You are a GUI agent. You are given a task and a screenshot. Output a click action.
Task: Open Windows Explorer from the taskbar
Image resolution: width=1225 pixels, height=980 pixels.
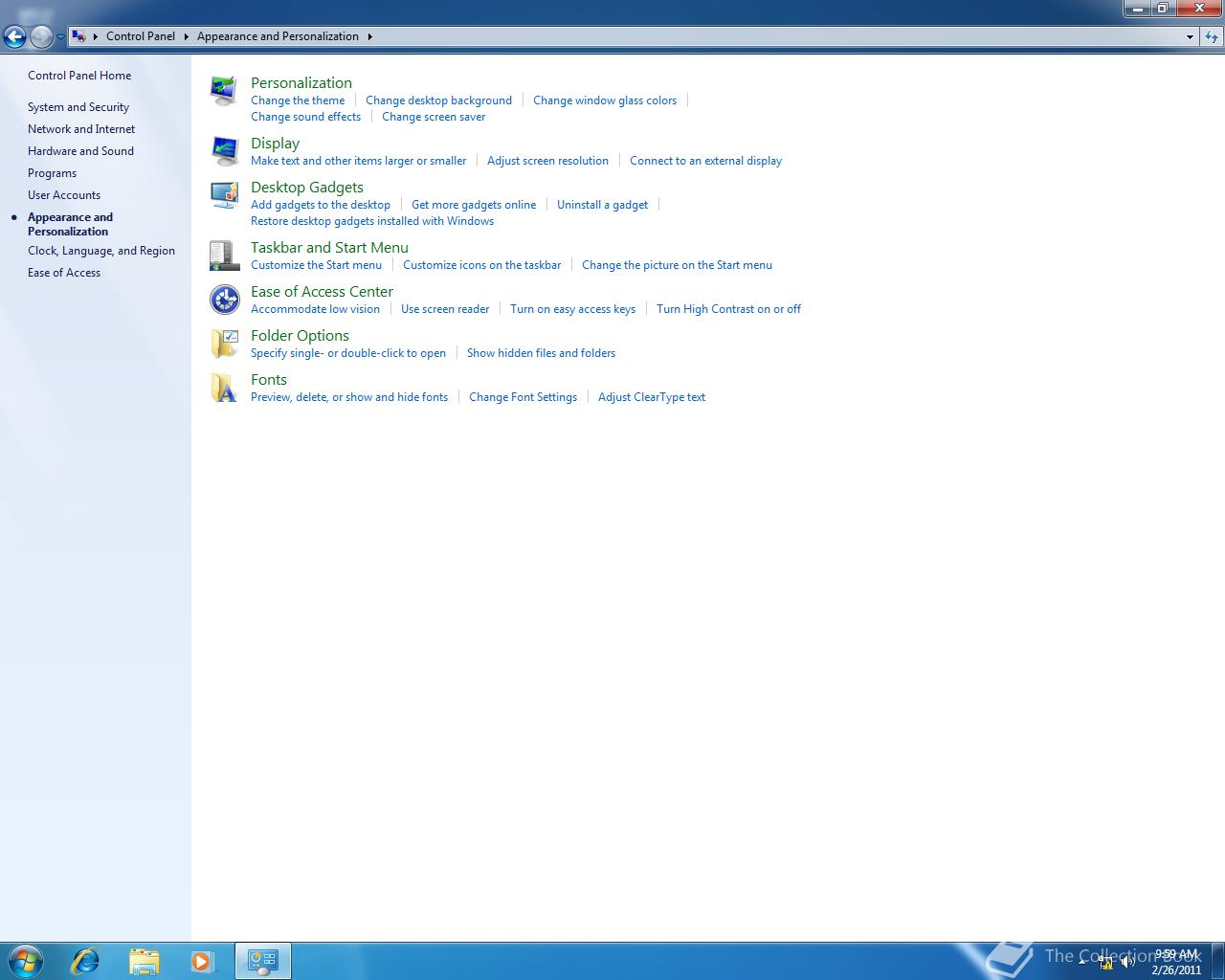point(144,961)
